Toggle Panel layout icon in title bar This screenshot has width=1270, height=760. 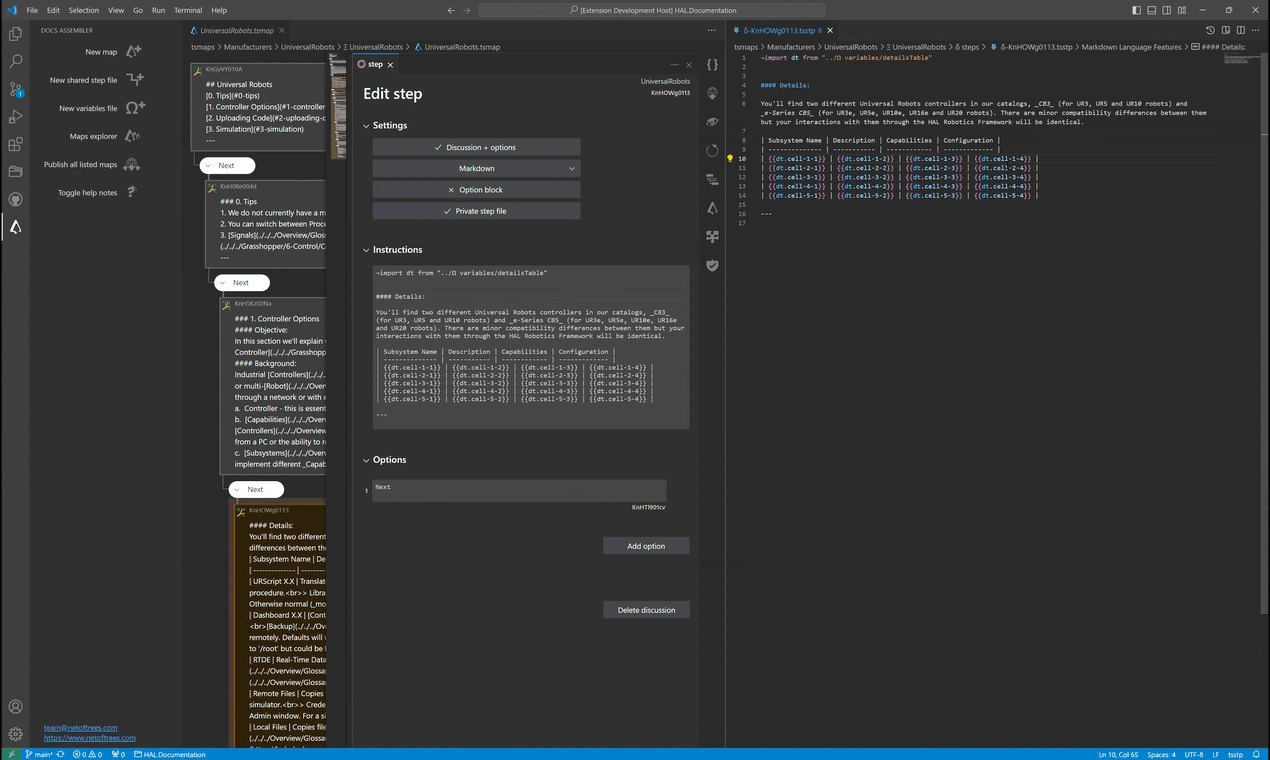[1152, 10]
